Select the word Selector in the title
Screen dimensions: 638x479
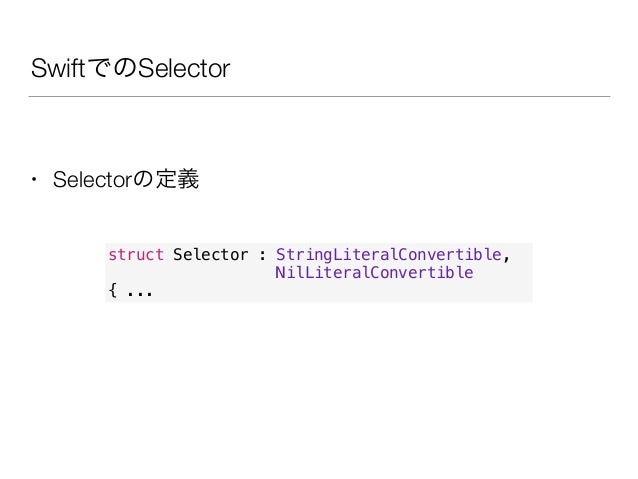184,68
